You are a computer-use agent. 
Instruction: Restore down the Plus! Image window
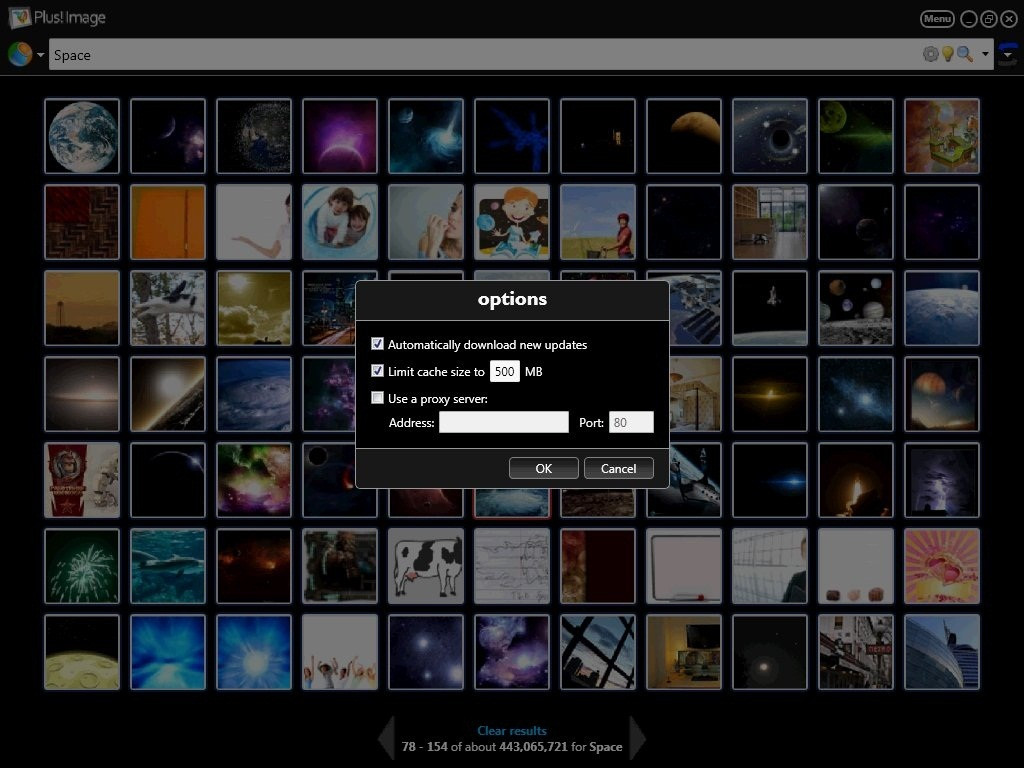[x=989, y=19]
